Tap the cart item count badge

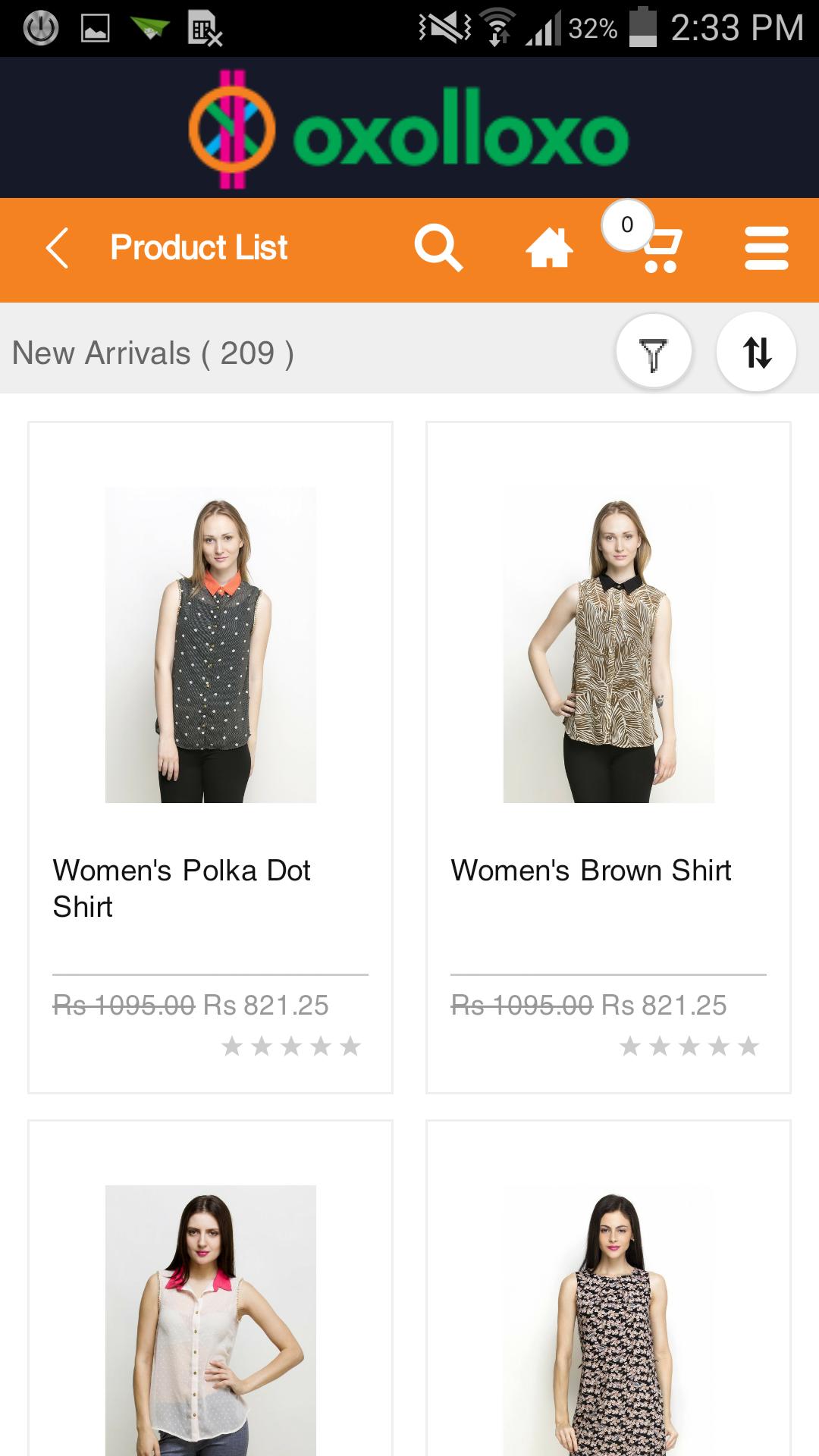coord(627,224)
